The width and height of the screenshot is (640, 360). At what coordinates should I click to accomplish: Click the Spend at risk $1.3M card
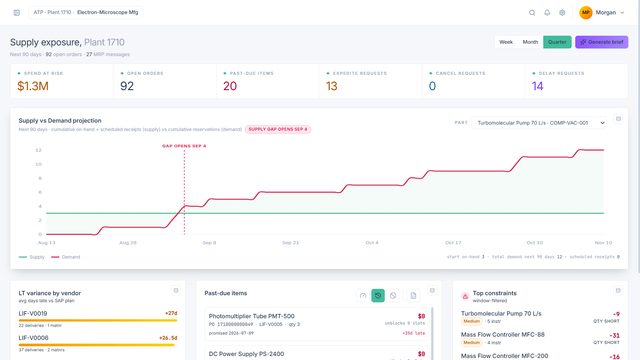pos(62,81)
